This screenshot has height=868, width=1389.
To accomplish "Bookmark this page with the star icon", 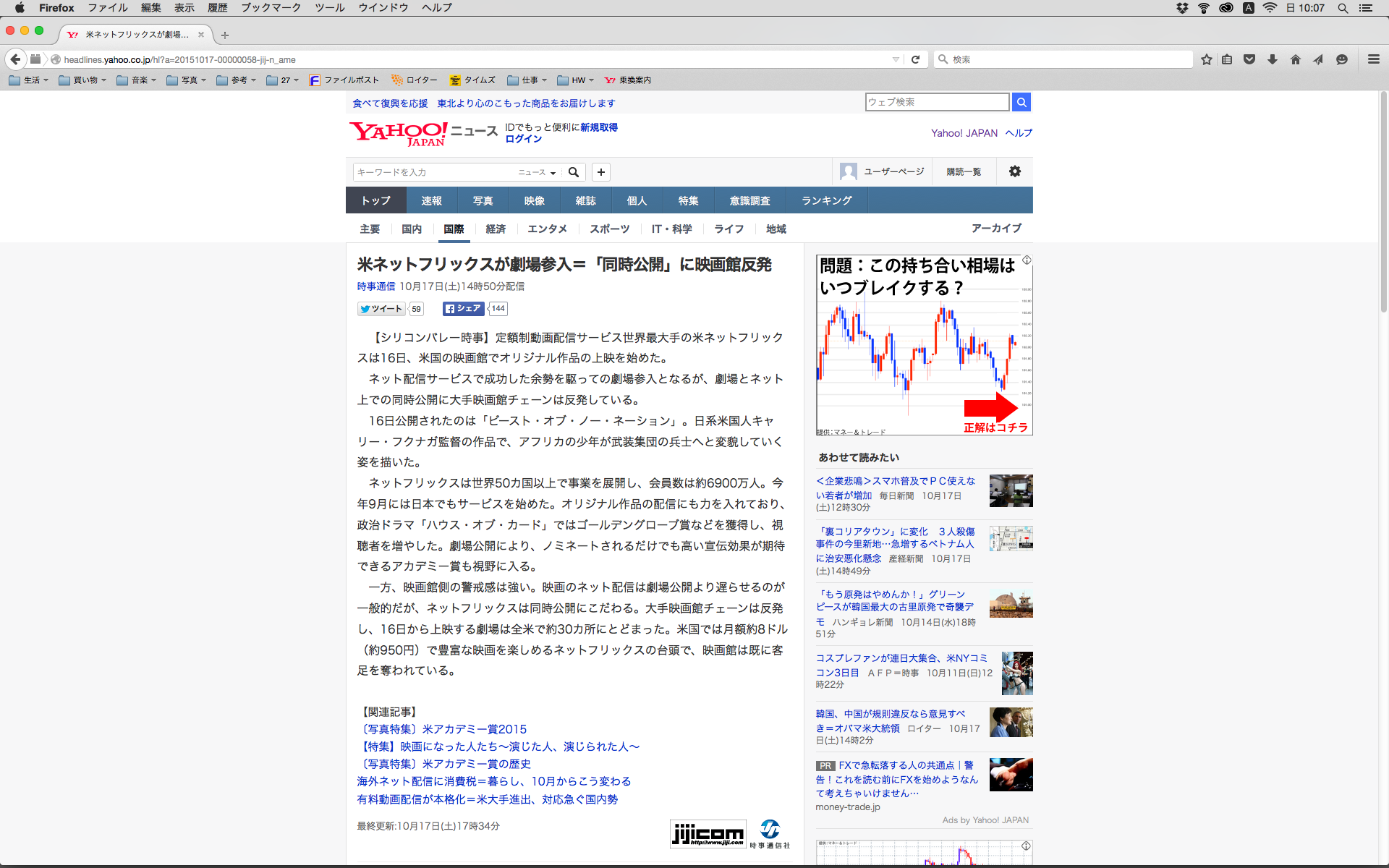I will 1206,59.
